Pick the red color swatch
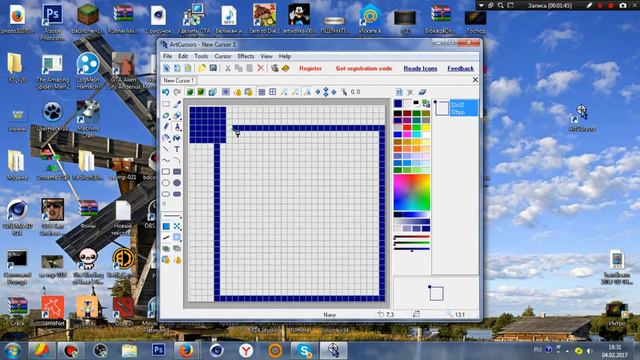The image size is (640, 360). point(407,127)
